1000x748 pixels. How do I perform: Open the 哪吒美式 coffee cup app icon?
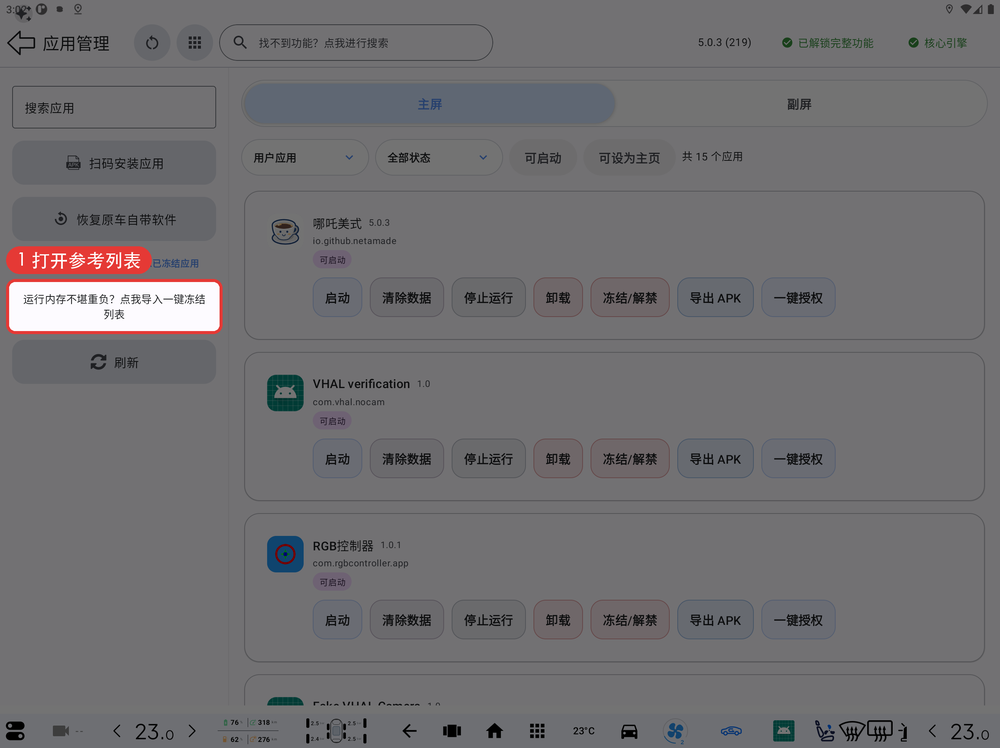click(285, 231)
